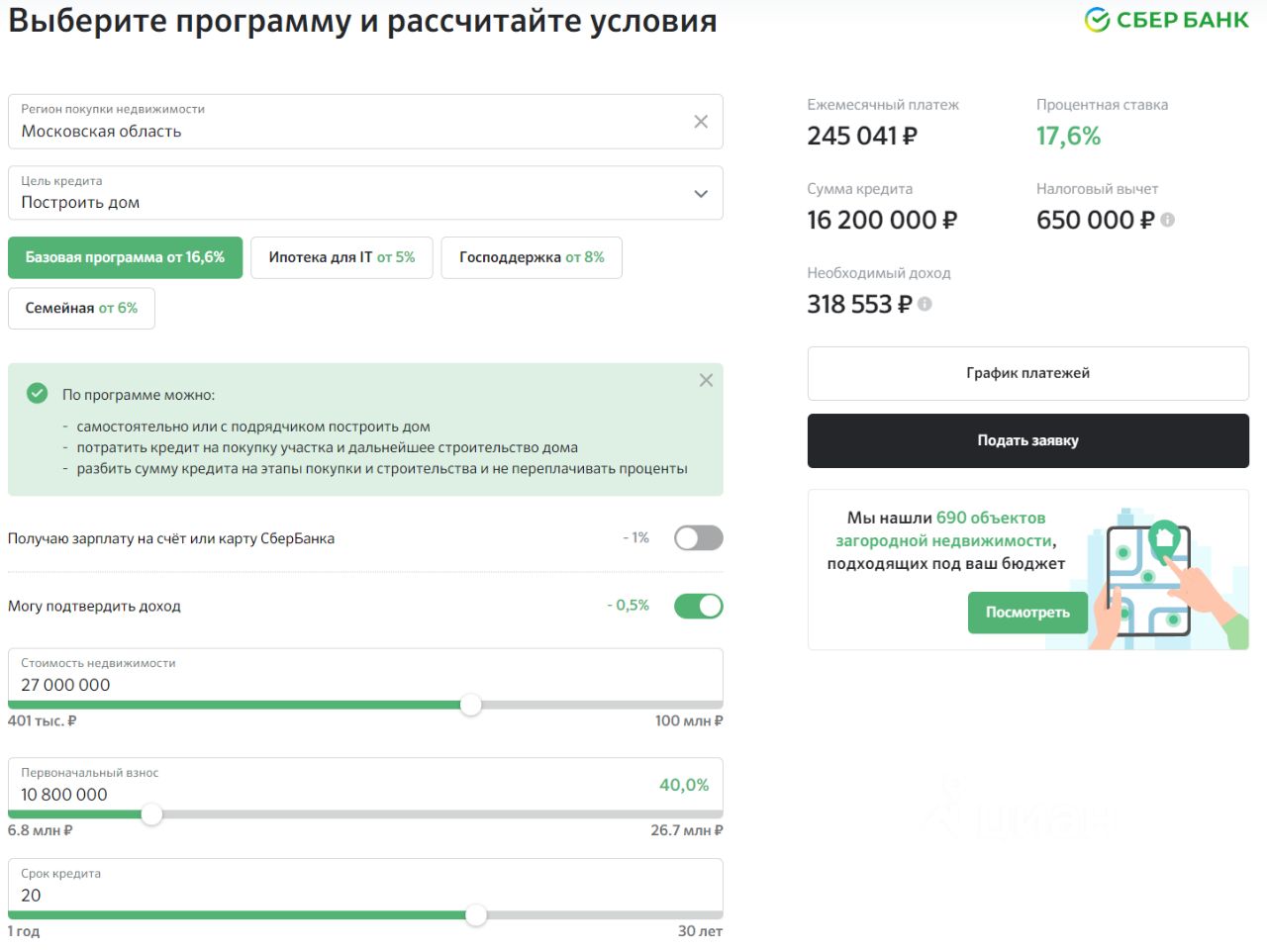Submit application via Подать заявку button

(x=1027, y=440)
